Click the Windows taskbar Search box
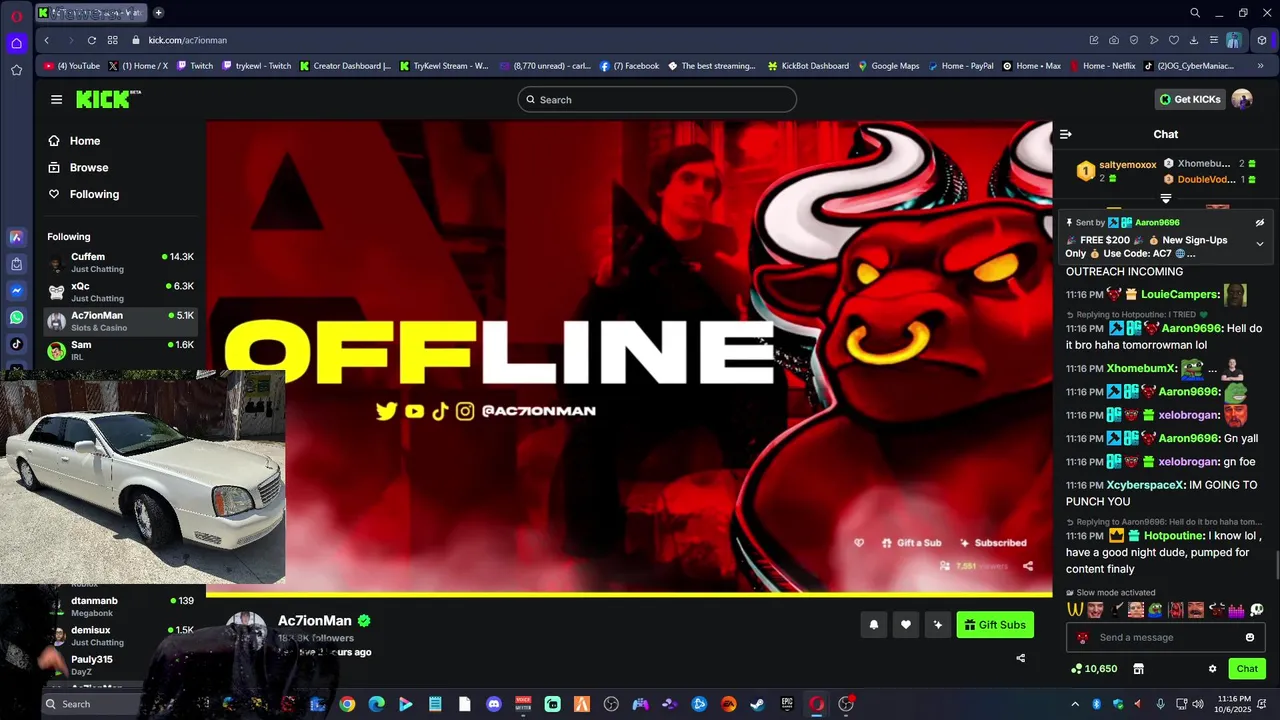Image resolution: width=1280 pixels, height=720 pixels. (x=92, y=704)
